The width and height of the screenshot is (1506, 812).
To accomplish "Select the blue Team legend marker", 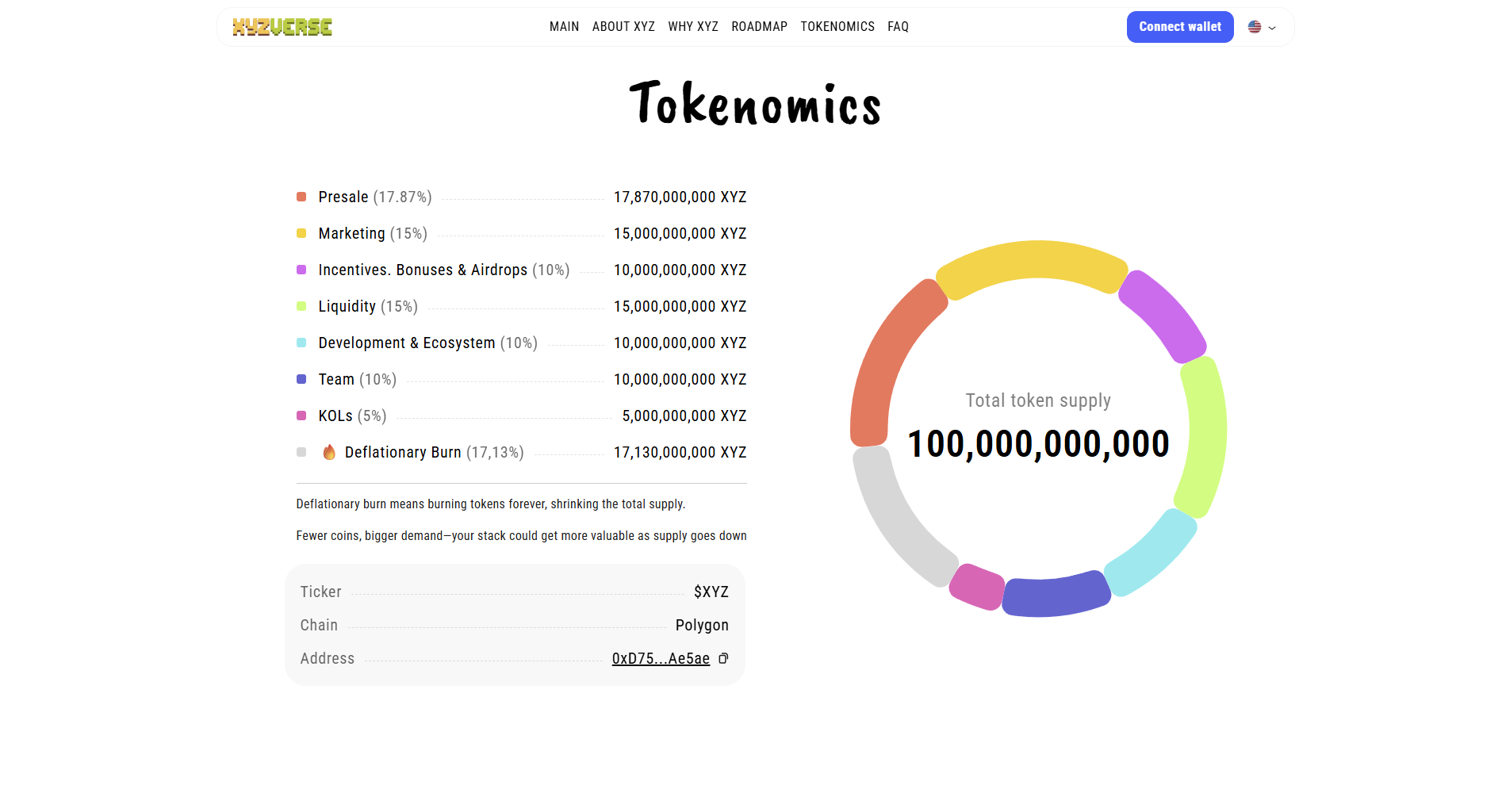I will click(x=301, y=378).
